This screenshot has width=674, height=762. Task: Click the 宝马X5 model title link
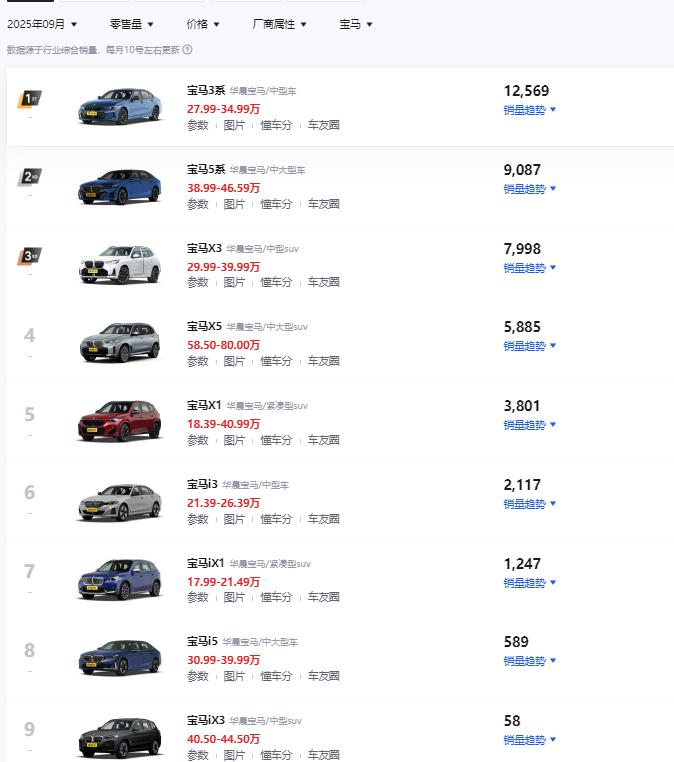coord(204,326)
